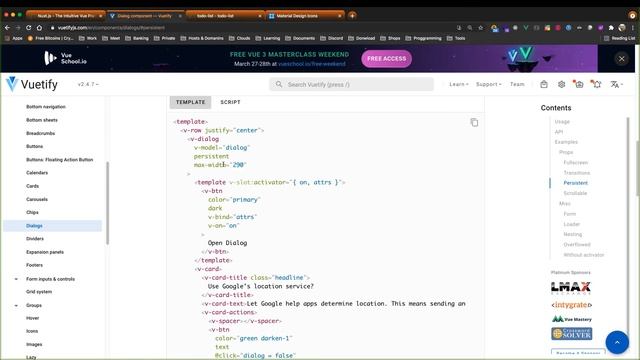This screenshot has width=640, height=360.
Task: Open Dividers in sidebar
Action: [35, 239]
